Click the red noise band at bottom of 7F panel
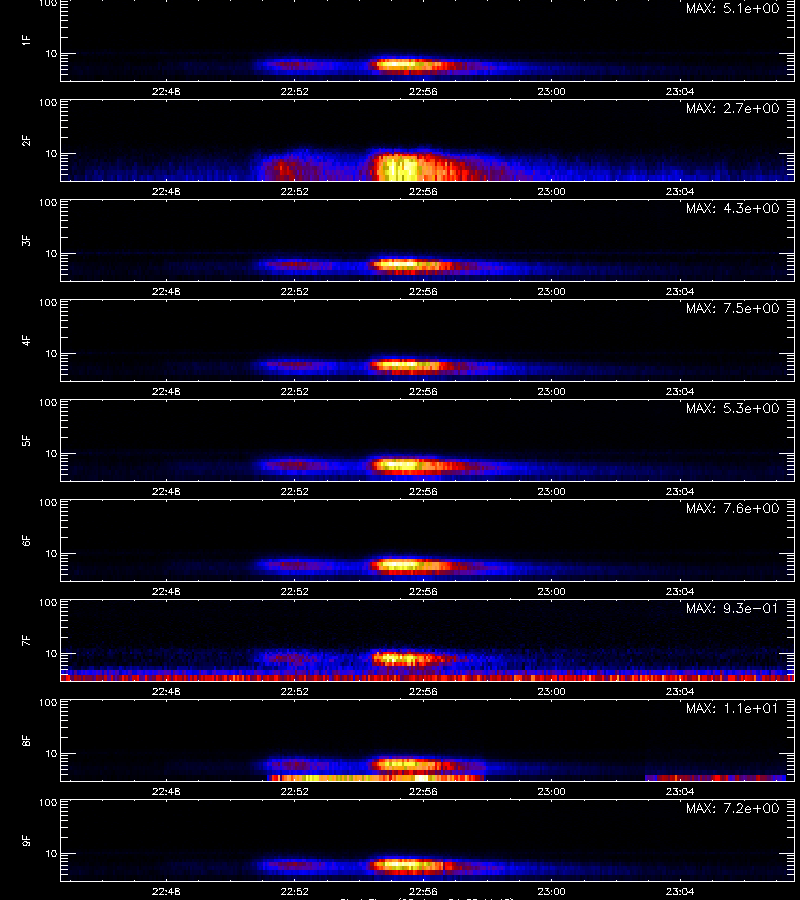The image size is (800, 900). tap(427, 677)
